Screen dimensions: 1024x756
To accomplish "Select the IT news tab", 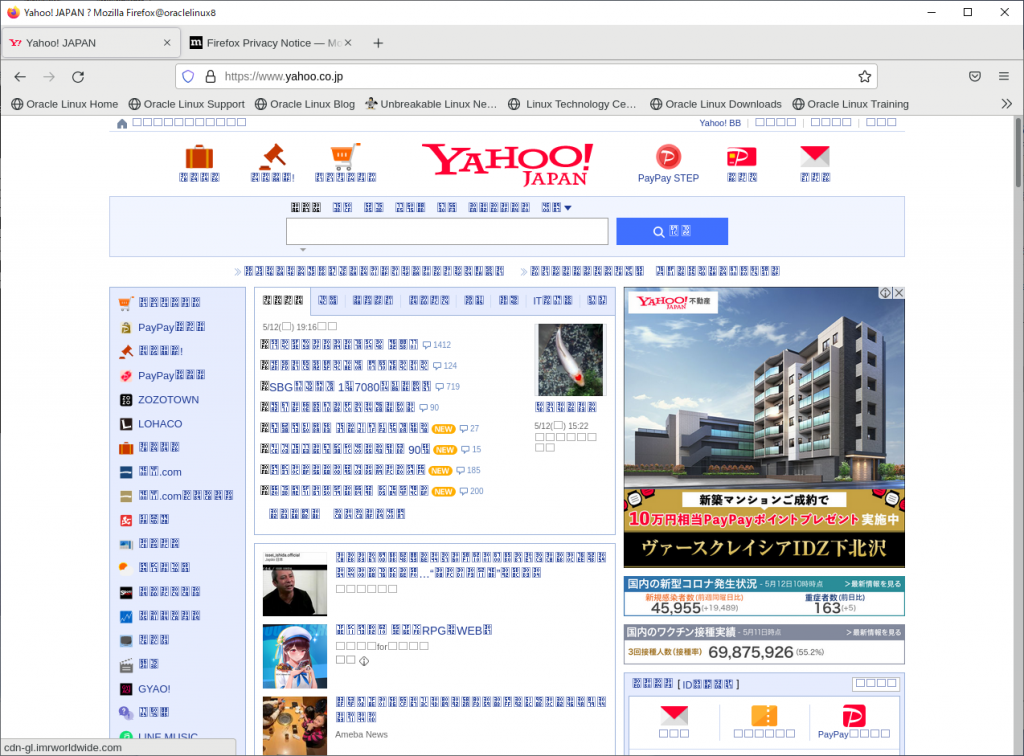I will [552, 300].
